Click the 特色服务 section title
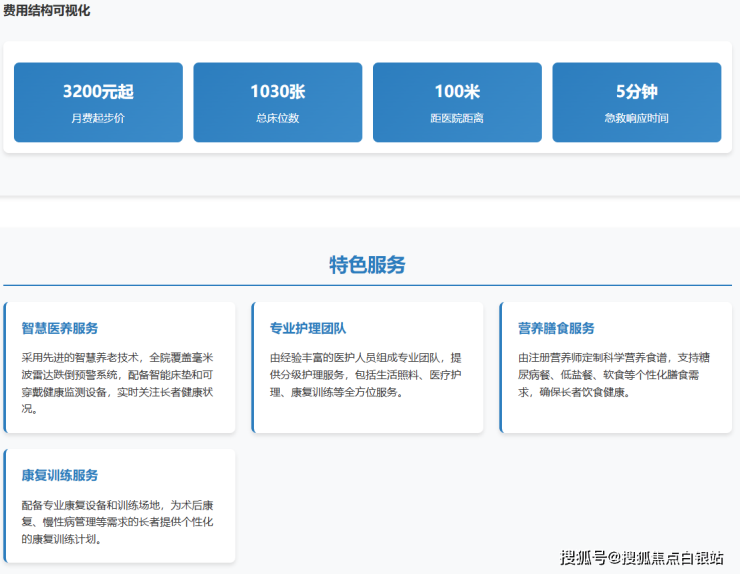 click(x=367, y=265)
